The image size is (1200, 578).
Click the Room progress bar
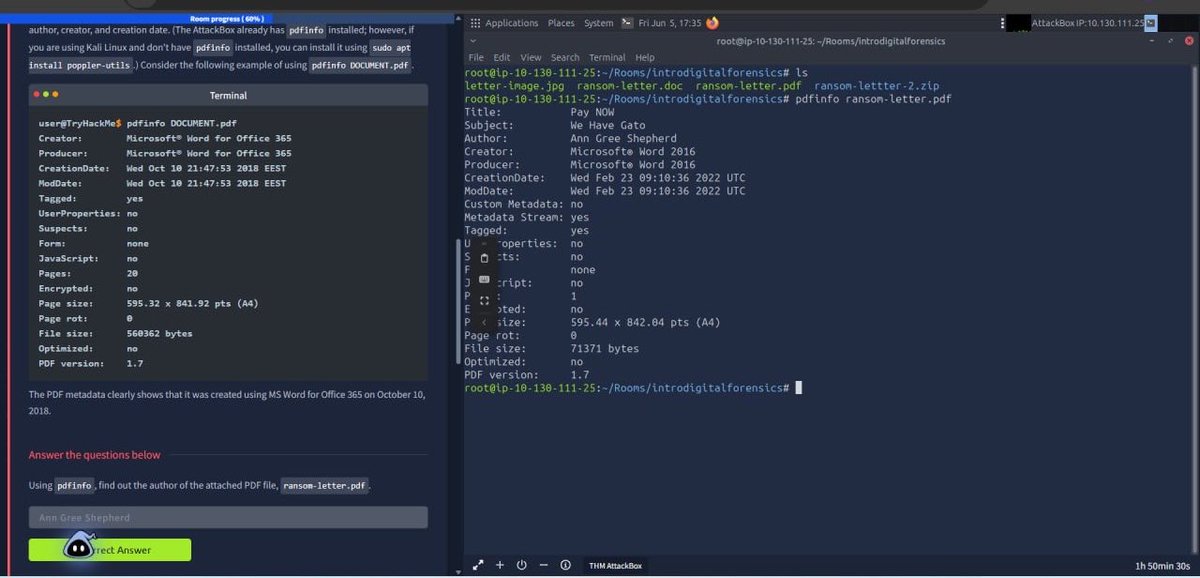(226, 19)
